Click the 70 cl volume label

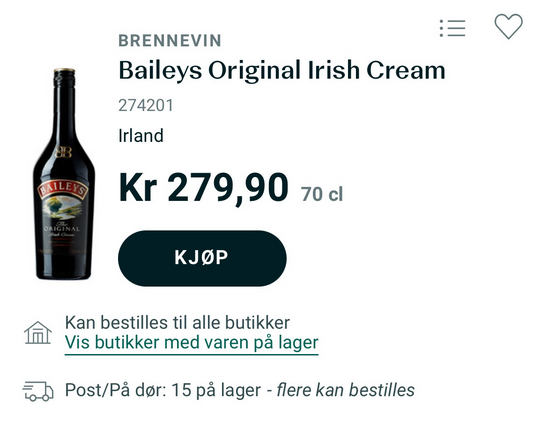point(322,194)
